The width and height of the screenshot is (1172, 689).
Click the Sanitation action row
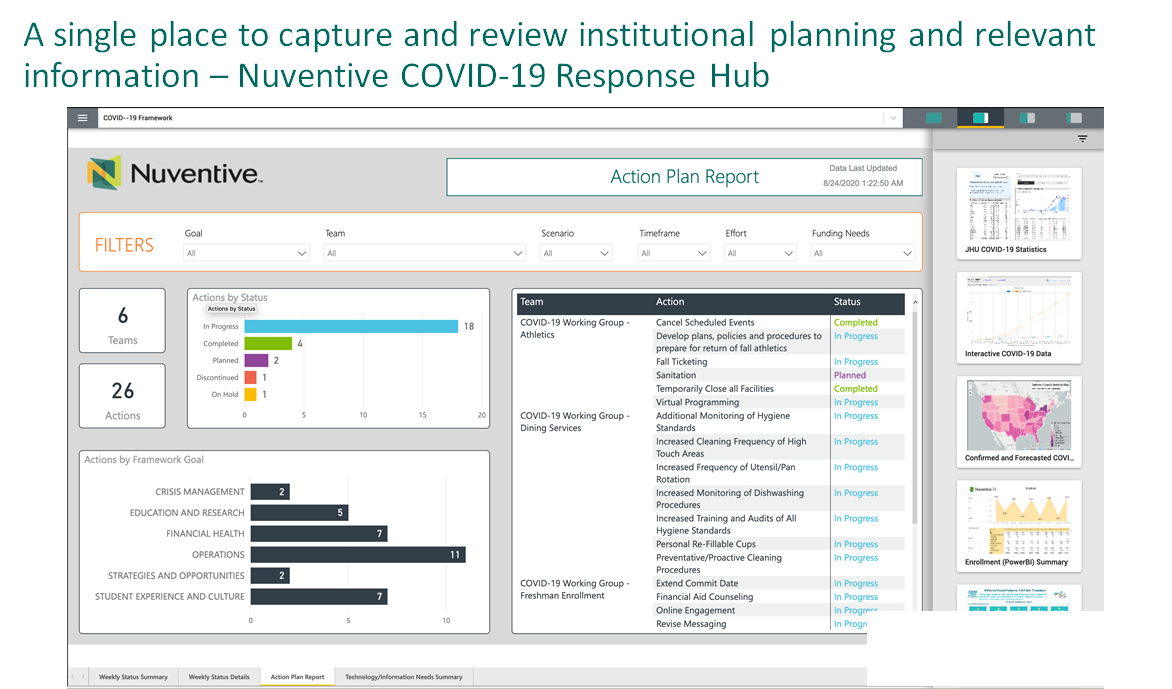tap(676, 375)
